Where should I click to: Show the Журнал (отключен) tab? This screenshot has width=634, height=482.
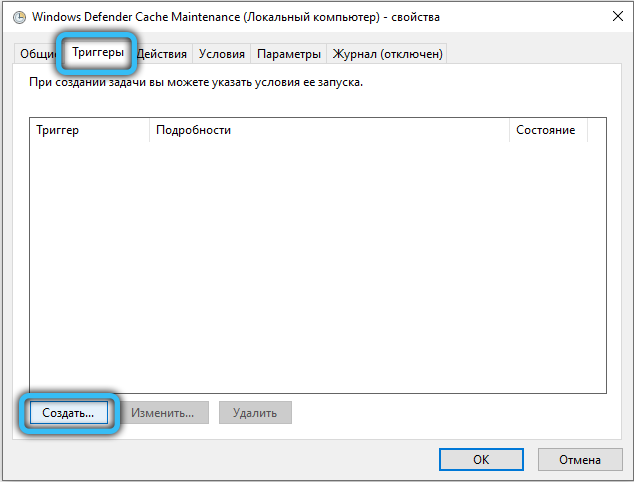click(x=387, y=54)
